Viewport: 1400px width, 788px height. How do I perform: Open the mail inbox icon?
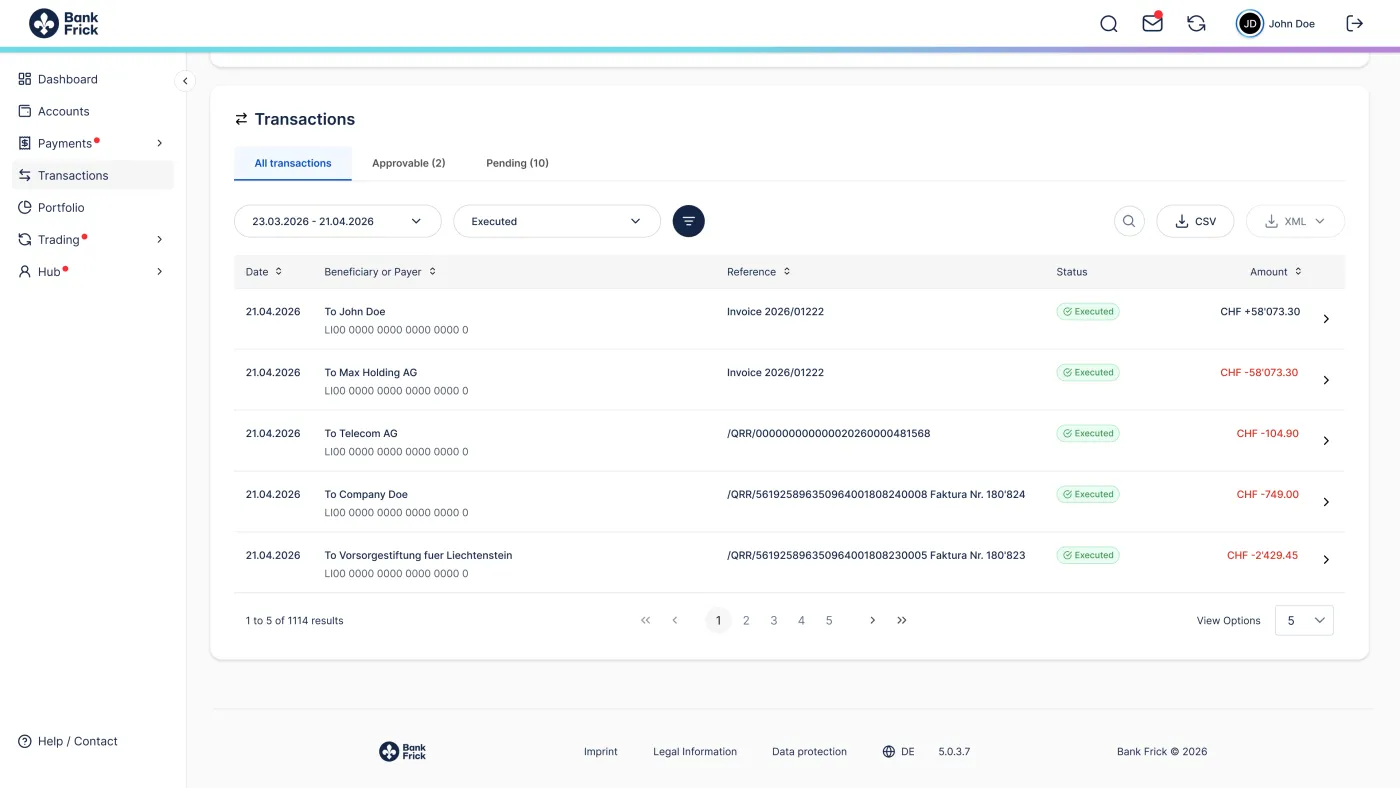click(x=1152, y=23)
